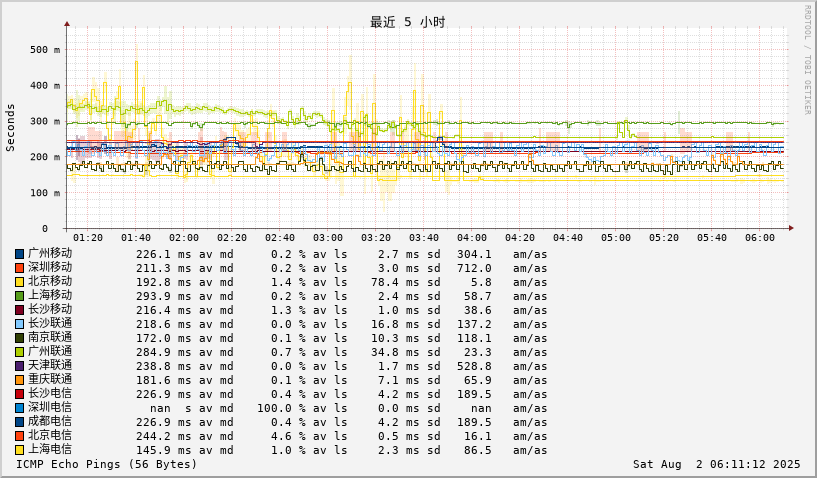The image size is (817, 478).
Task: Click the 重庆联通 legend label
Action: point(50,379)
